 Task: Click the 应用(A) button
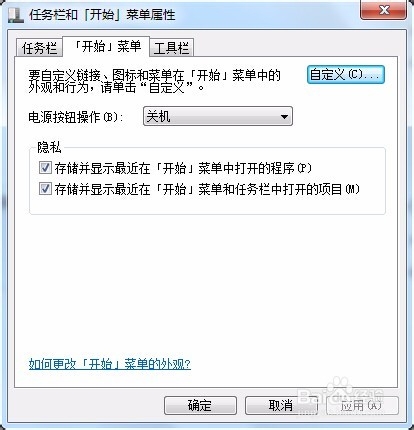click(362, 405)
